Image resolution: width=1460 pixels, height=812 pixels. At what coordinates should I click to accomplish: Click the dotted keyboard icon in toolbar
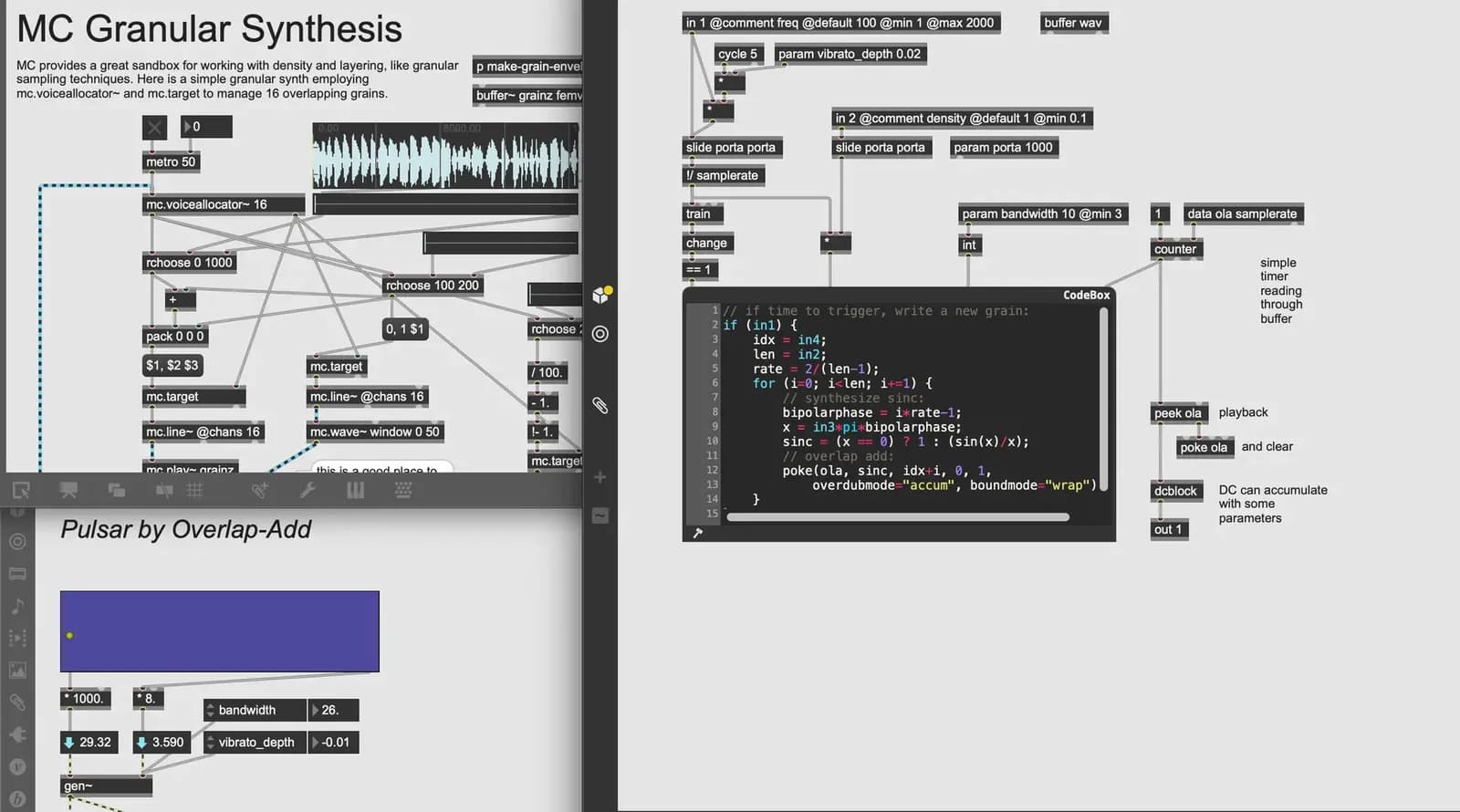point(403,491)
